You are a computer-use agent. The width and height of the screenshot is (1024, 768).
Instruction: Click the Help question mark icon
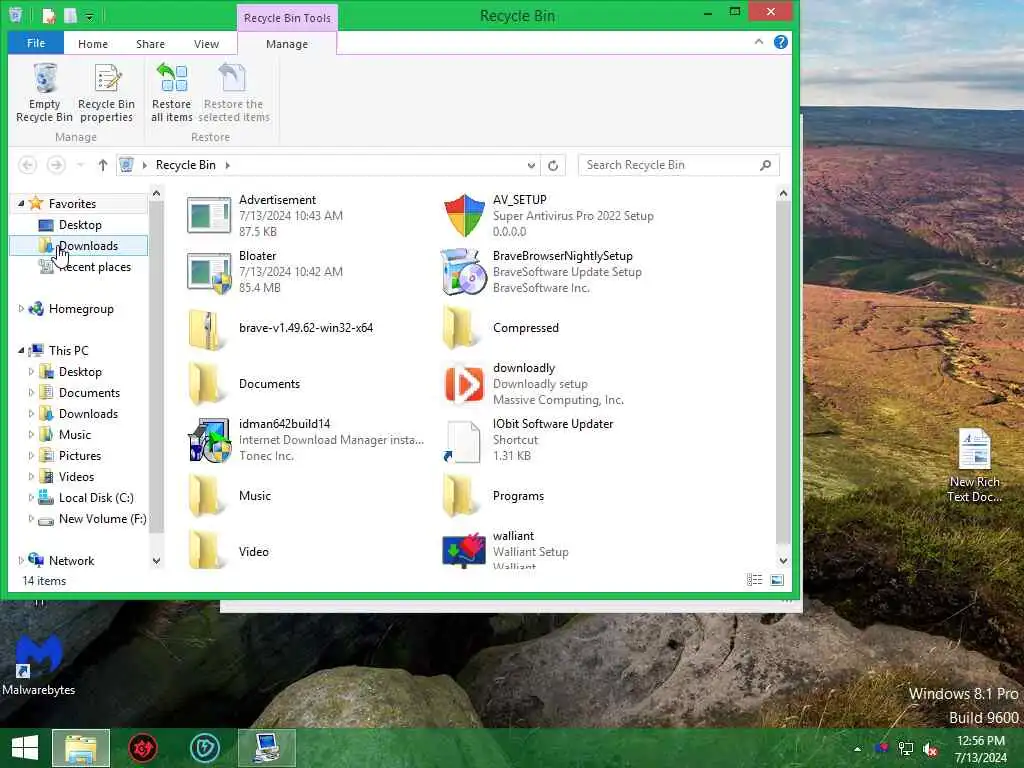pos(780,42)
